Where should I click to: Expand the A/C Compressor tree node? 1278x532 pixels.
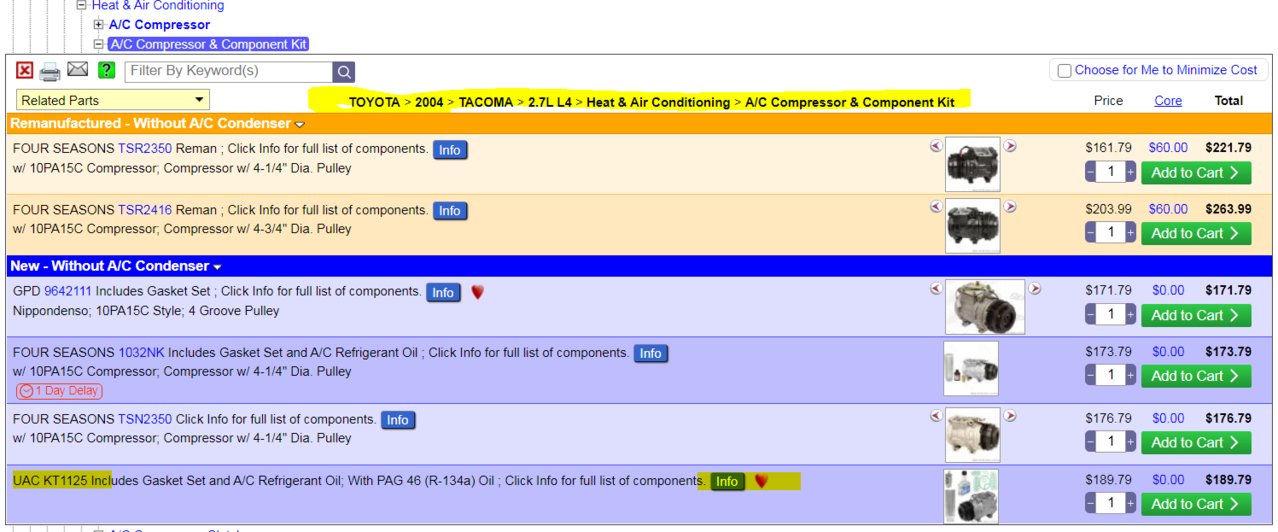coord(99,24)
